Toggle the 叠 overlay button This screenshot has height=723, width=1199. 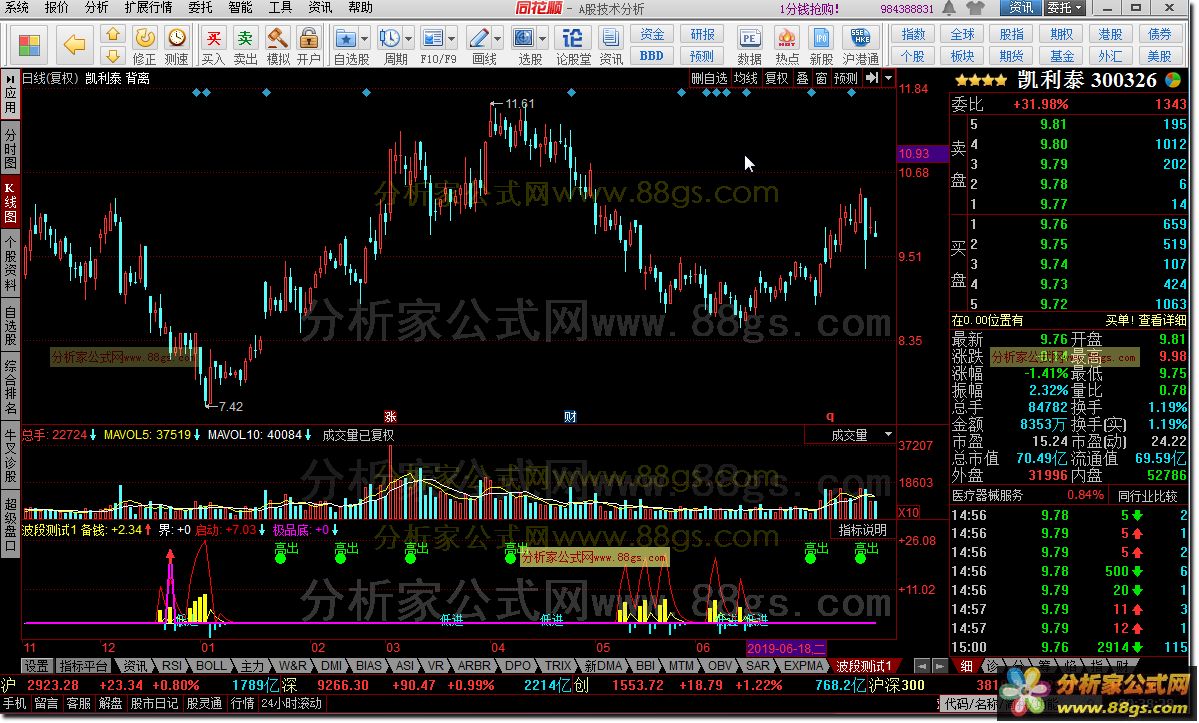(x=802, y=78)
